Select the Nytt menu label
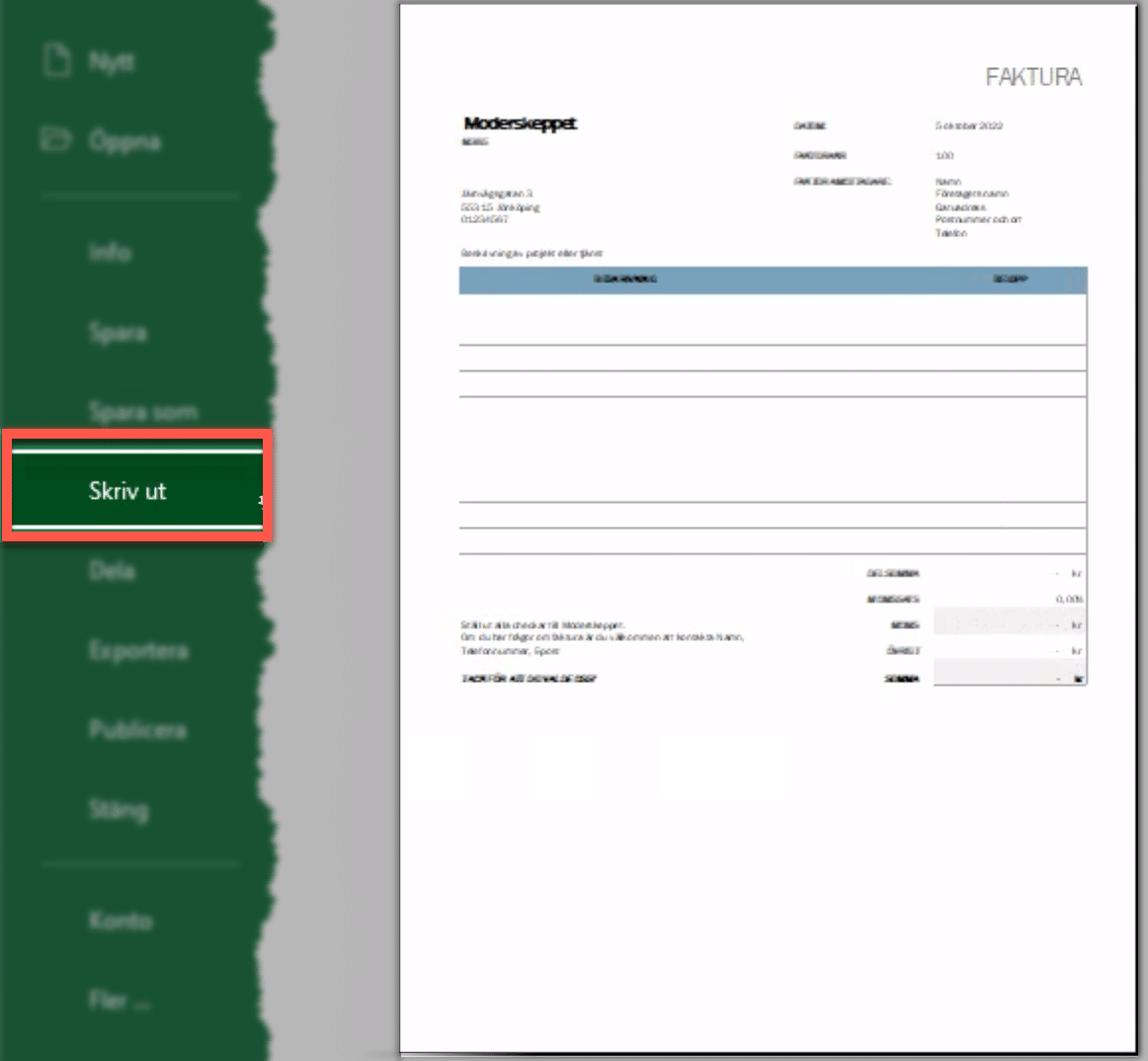 pos(112,62)
